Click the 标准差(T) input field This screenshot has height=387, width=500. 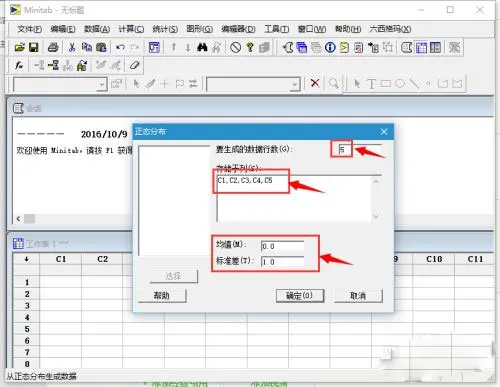click(282, 262)
